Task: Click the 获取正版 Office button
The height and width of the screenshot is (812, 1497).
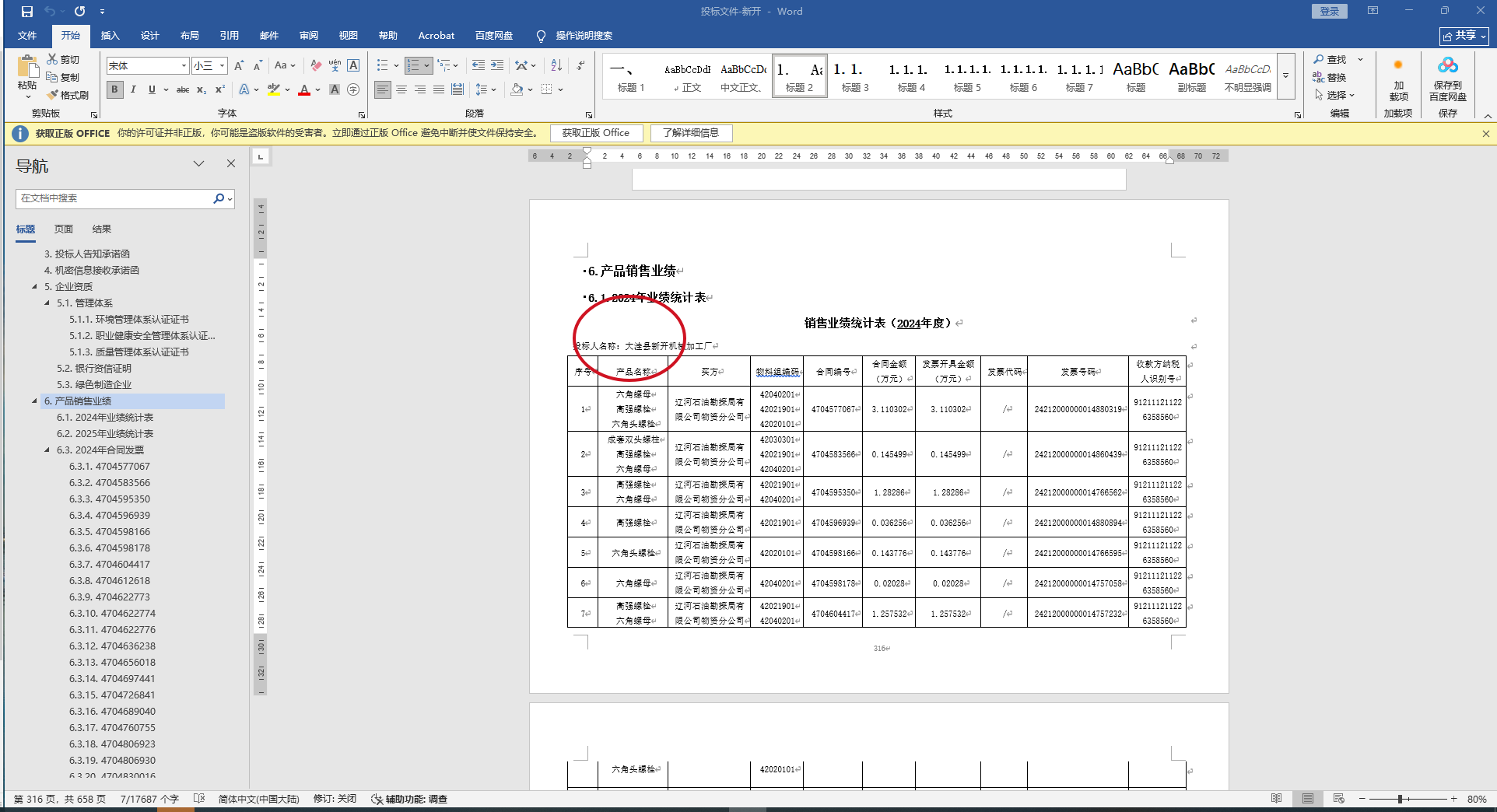Action: coord(596,133)
